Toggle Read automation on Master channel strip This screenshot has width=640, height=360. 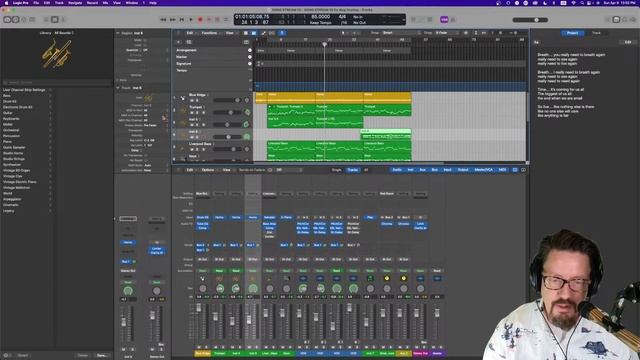pyautogui.click(x=437, y=271)
